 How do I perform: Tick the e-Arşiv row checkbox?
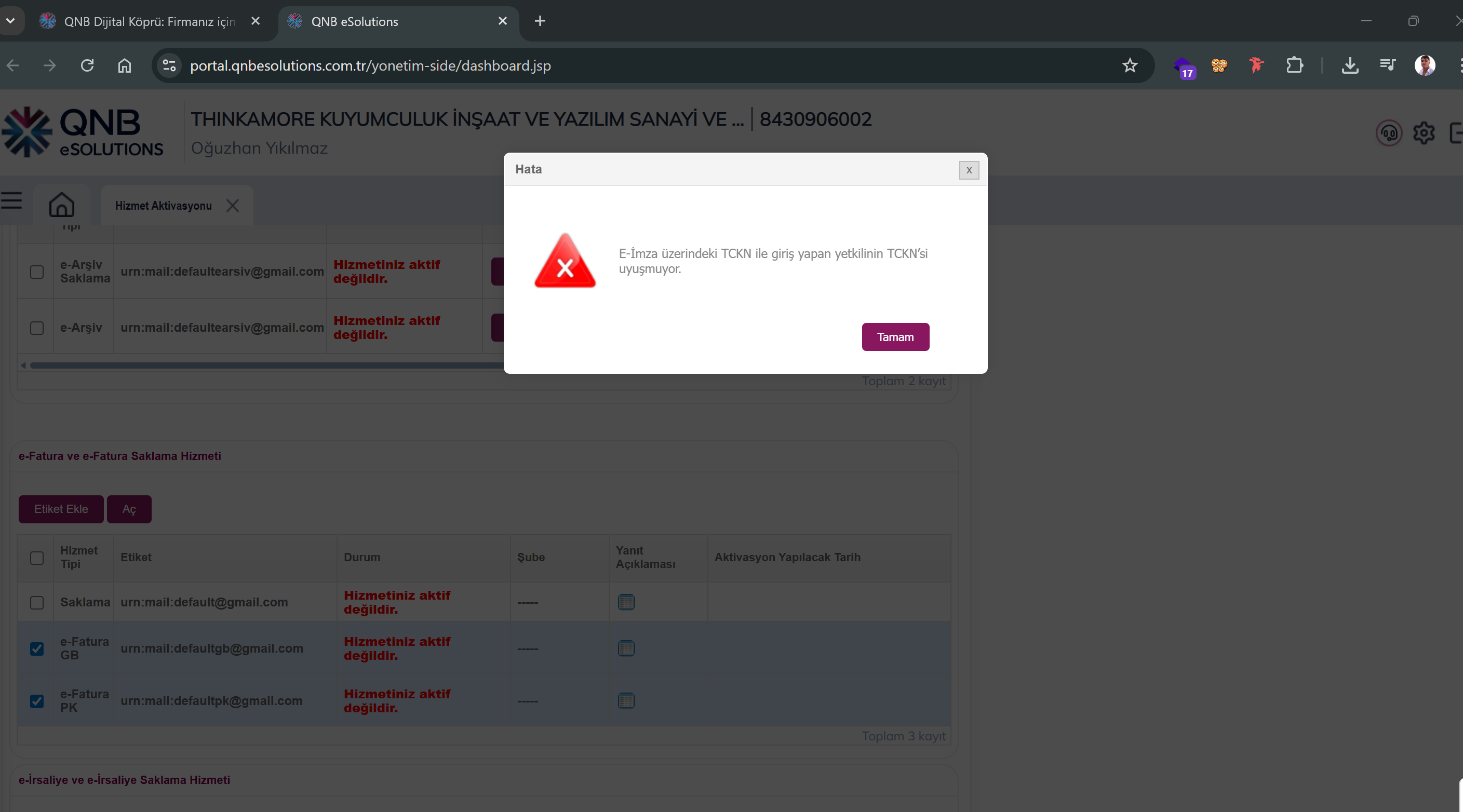click(37, 328)
